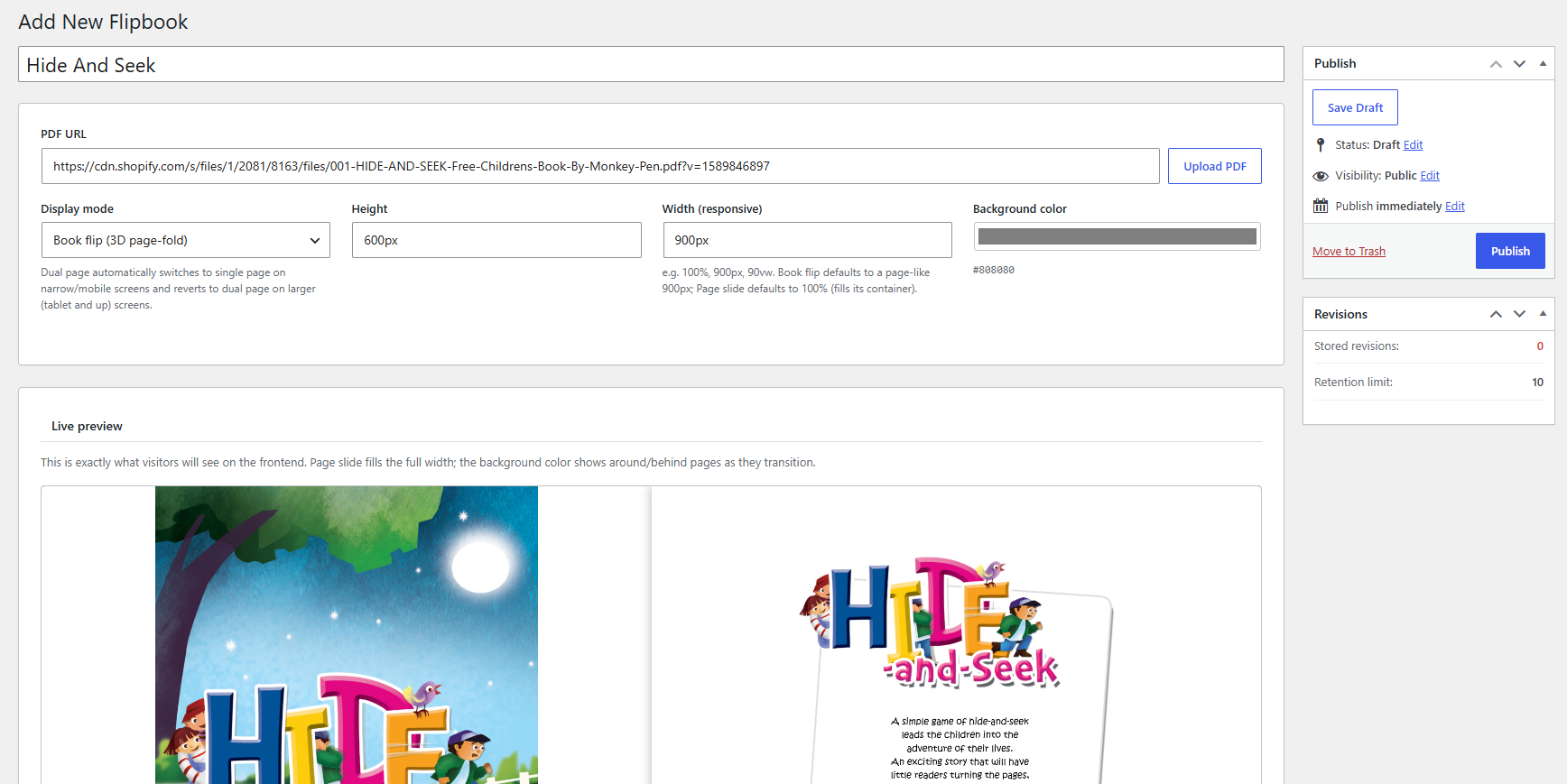Focus the flipbook title field

[651, 64]
